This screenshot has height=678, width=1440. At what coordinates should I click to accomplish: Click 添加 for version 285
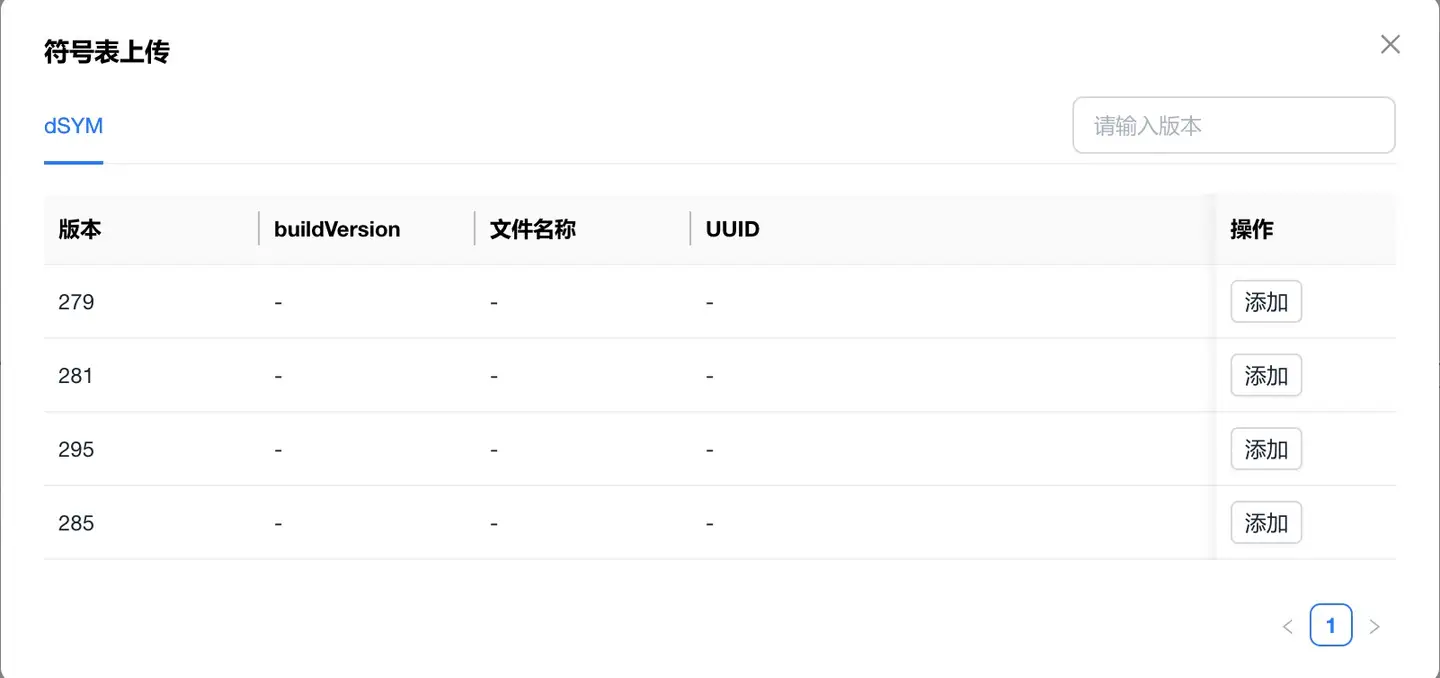coord(1265,523)
